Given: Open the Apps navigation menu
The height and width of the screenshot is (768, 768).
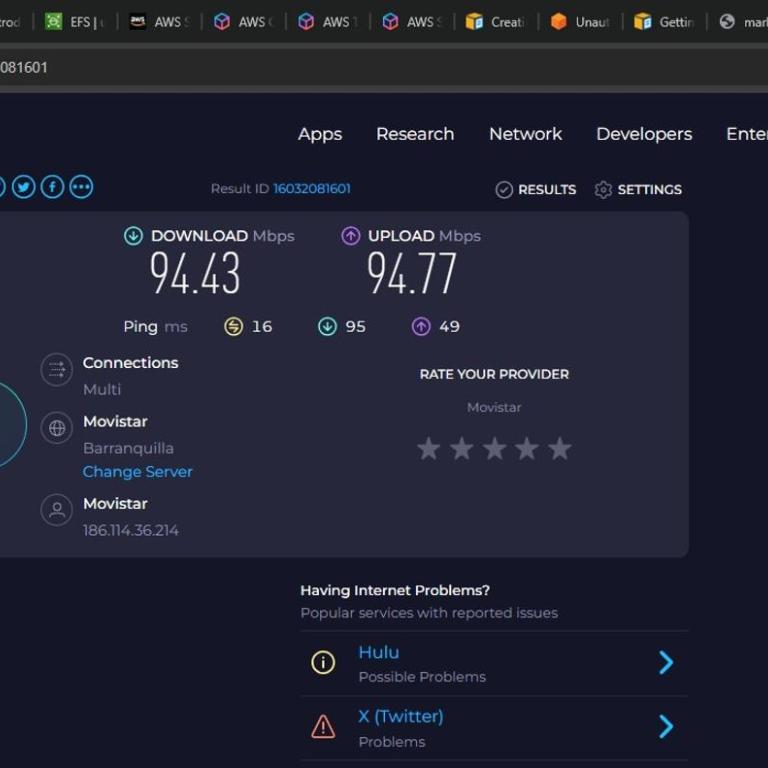Looking at the screenshot, I should pos(320,134).
